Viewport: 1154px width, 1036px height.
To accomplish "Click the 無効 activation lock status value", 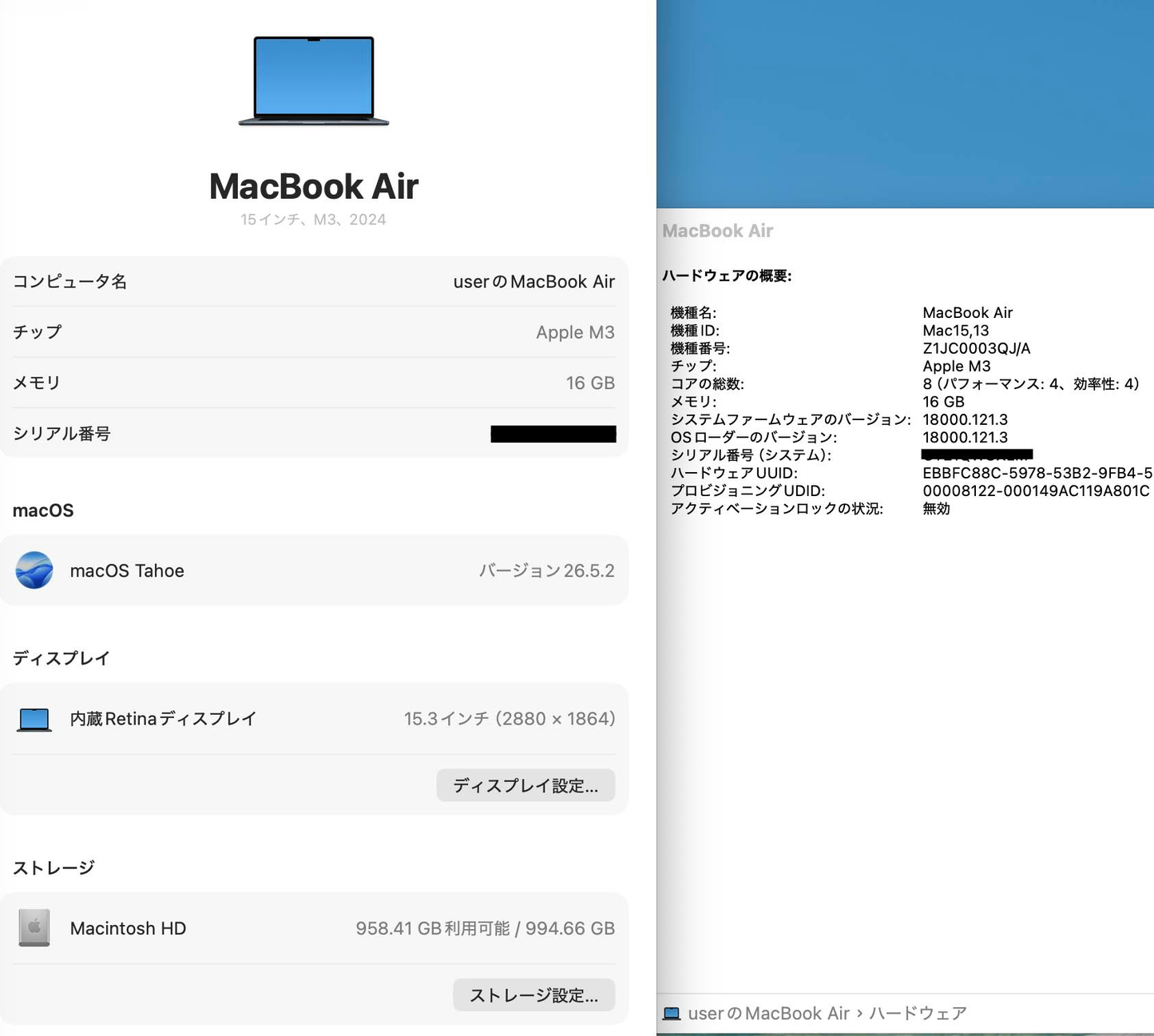I will click(x=936, y=509).
